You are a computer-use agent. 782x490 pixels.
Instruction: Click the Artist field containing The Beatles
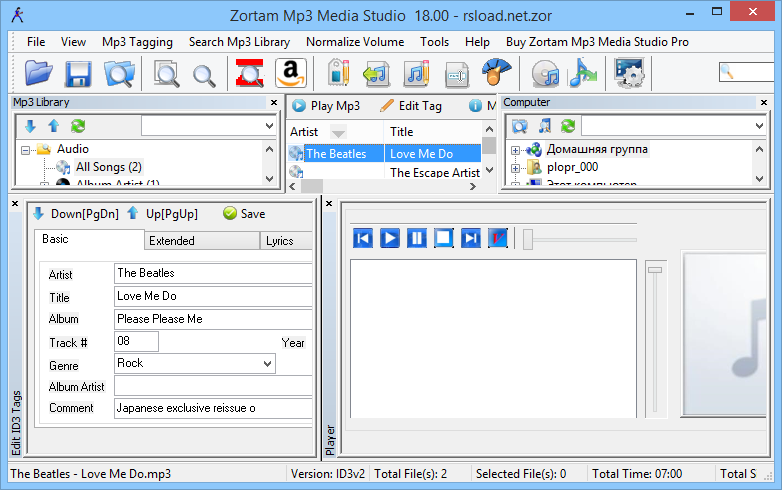click(x=213, y=274)
